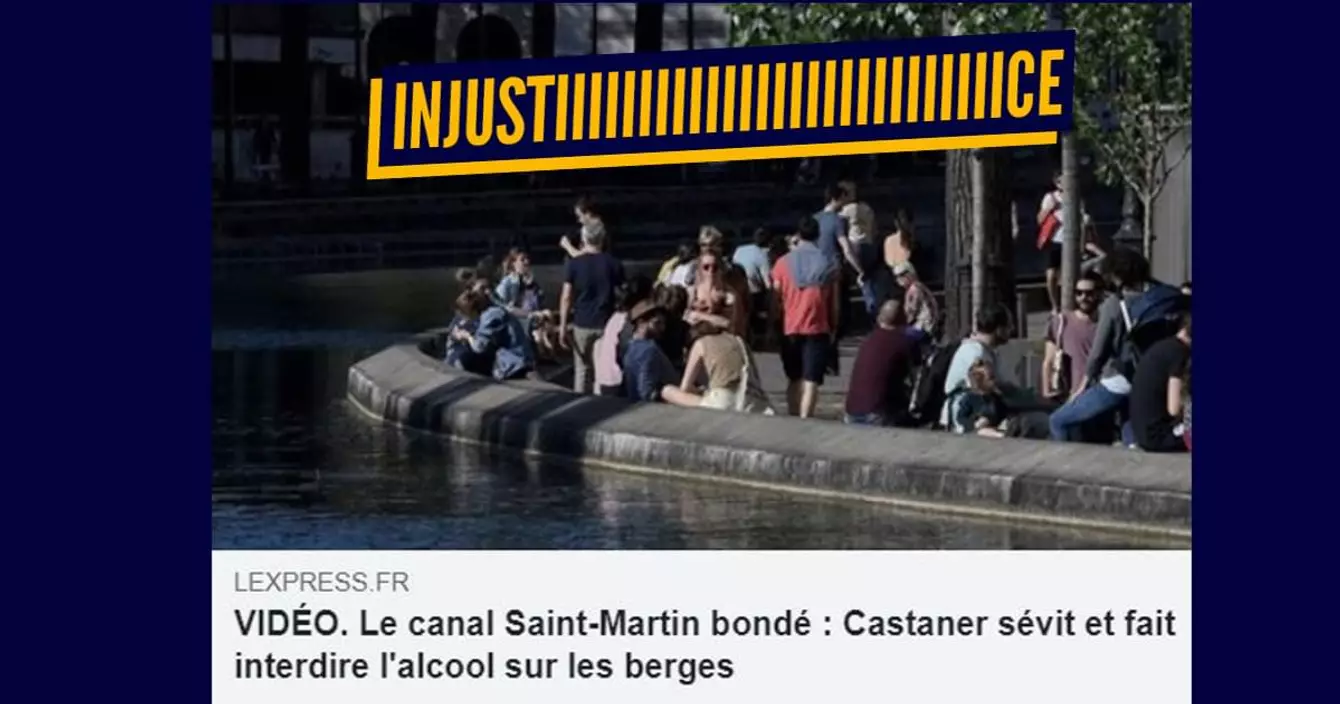Click the letters INJUST on the banner
This screenshot has height=704, width=1340.
[x=473, y=111]
